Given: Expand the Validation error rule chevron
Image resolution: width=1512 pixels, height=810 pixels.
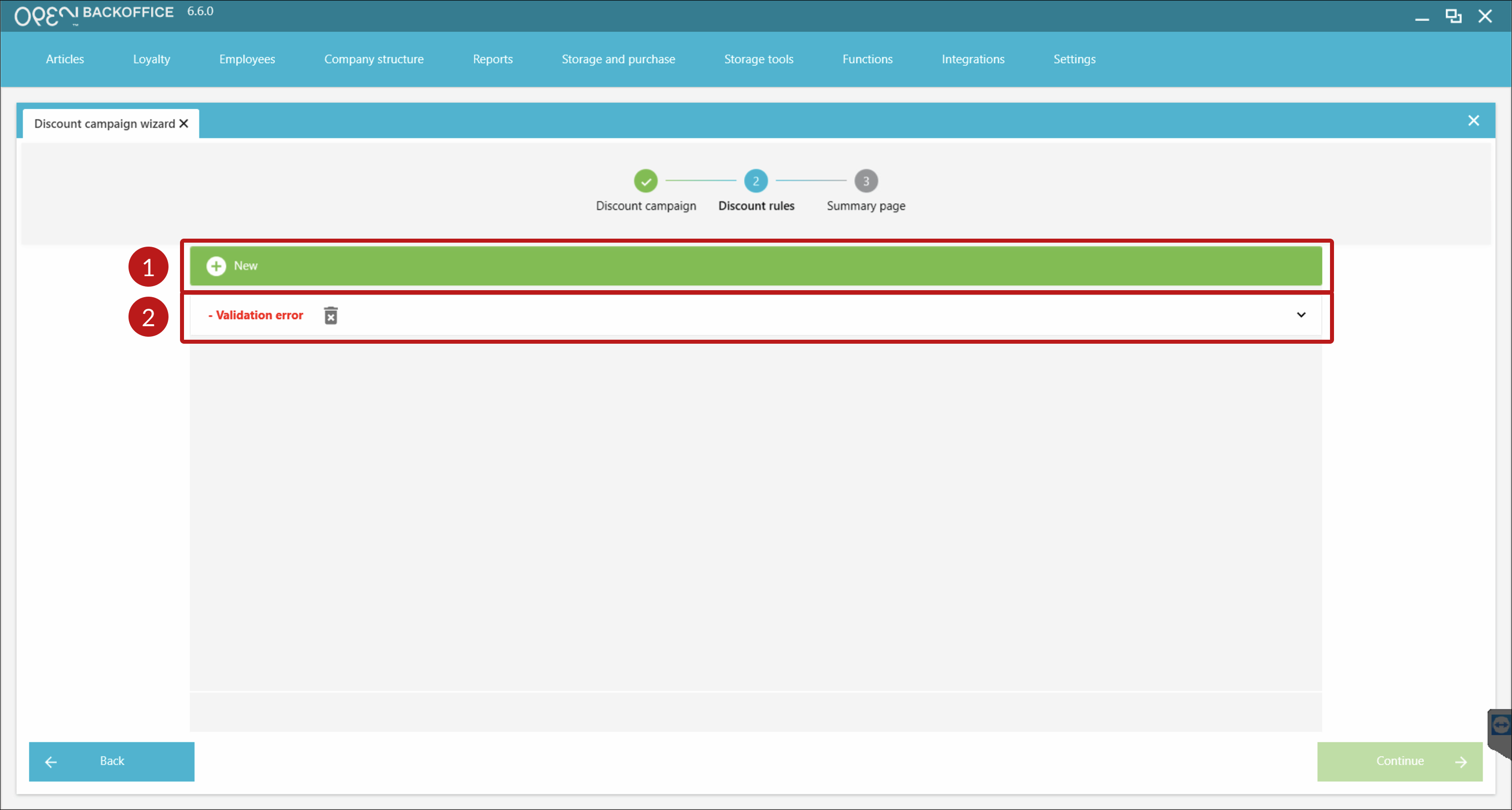Looking at the screenshot, I should click(x=1300, y=315).
